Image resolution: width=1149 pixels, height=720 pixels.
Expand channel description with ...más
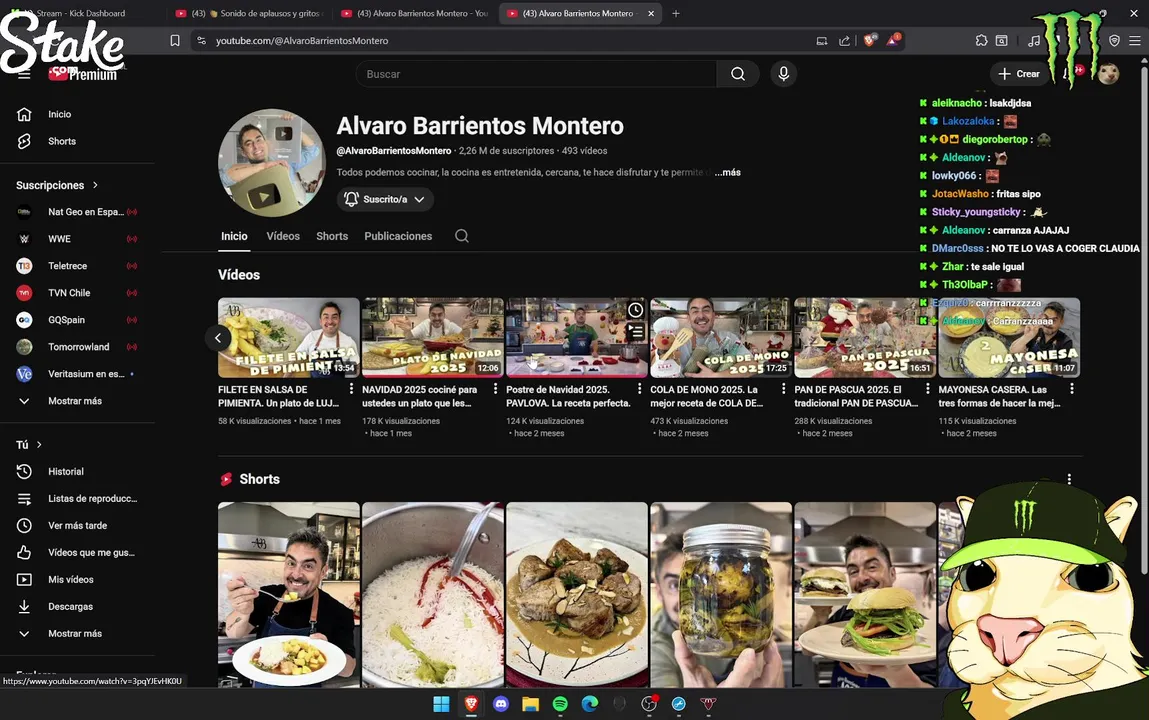(x=728, y=173)
